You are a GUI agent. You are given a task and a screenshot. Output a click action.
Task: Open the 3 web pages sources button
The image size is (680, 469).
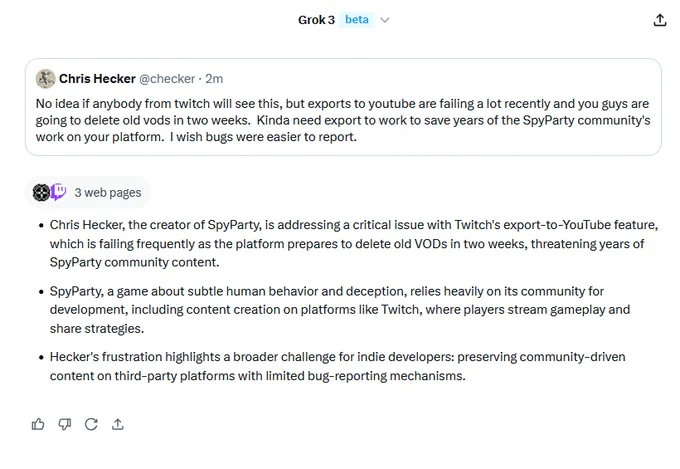click(x=87, y=192)
